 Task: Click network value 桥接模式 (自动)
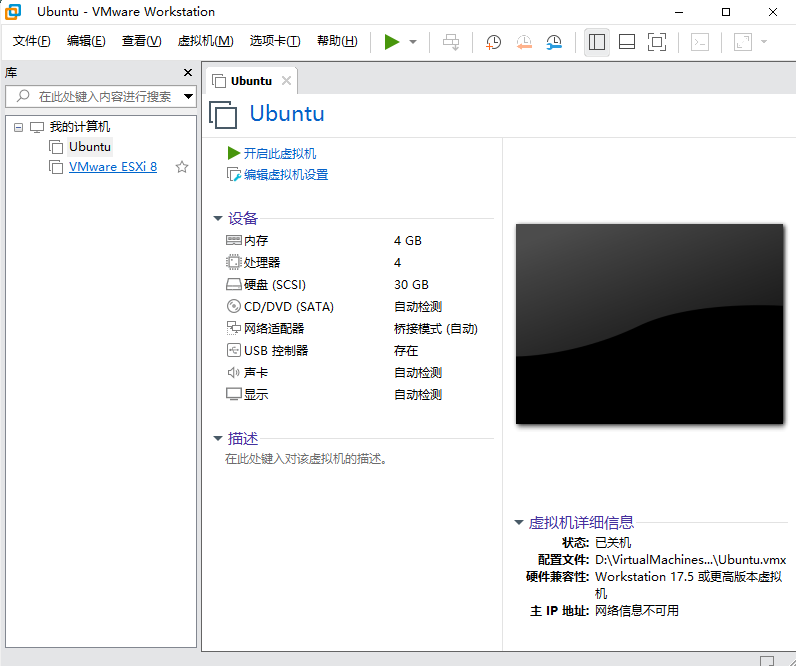pos(436,329)
